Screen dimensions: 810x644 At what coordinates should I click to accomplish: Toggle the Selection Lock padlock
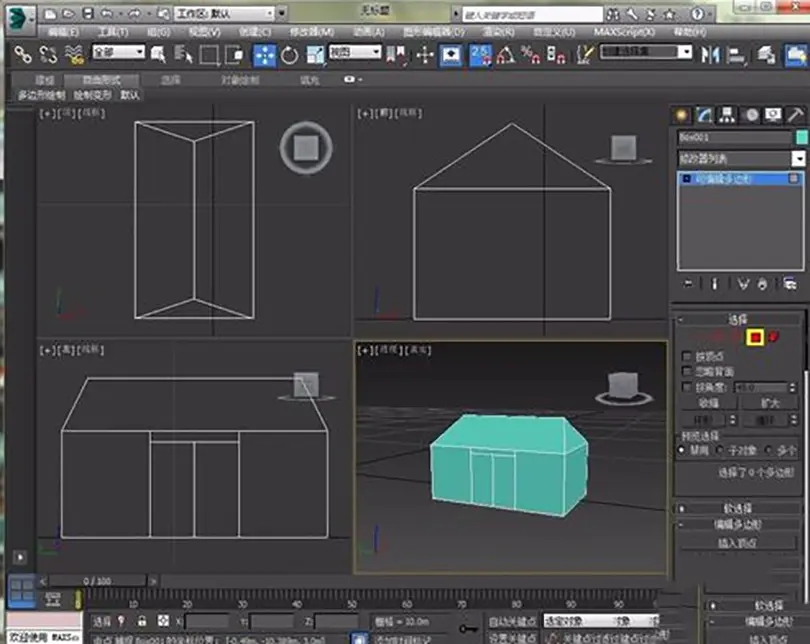[x=142, y=621]
